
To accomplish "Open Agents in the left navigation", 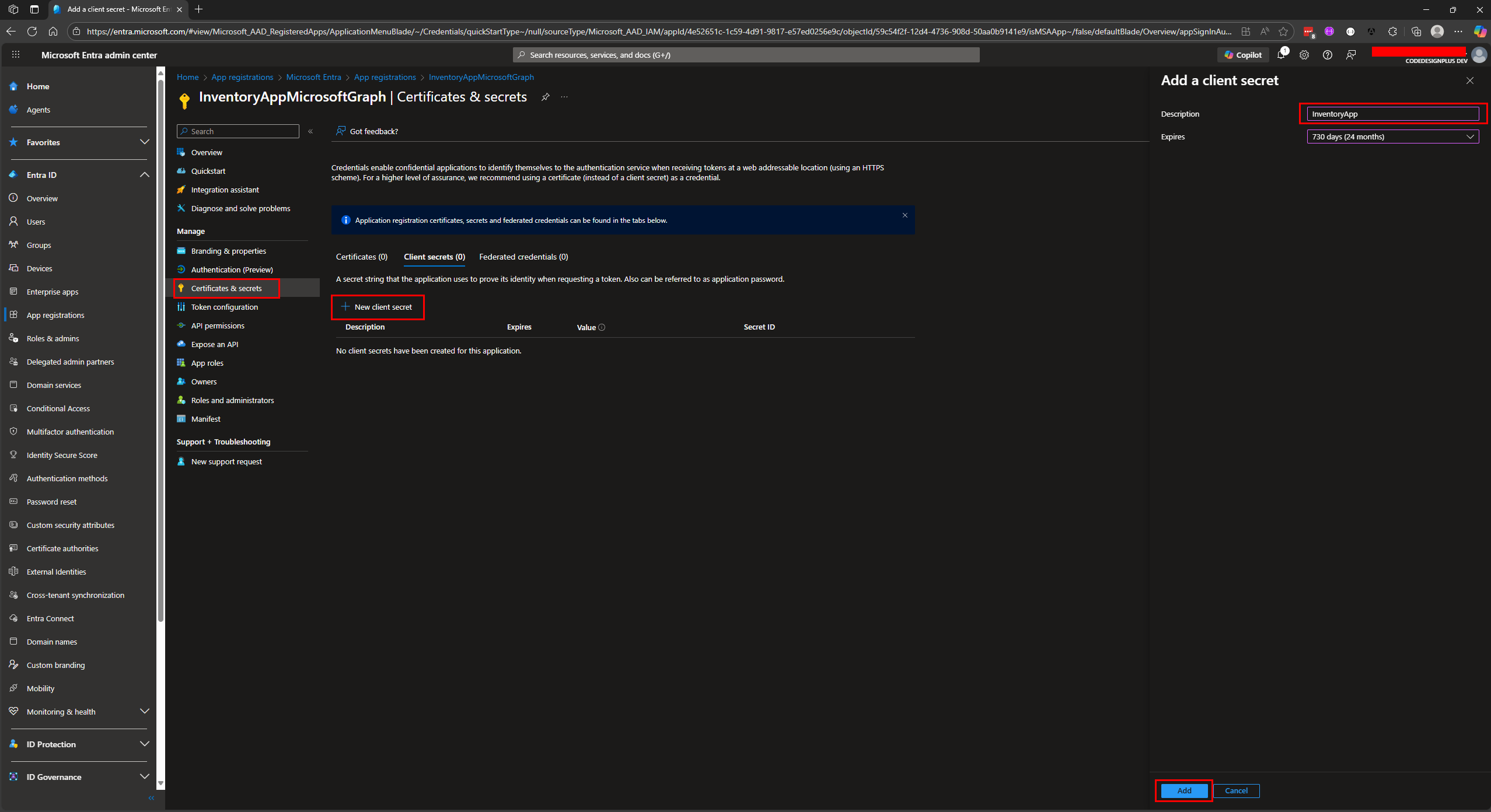I will click(x=39, y=110).
